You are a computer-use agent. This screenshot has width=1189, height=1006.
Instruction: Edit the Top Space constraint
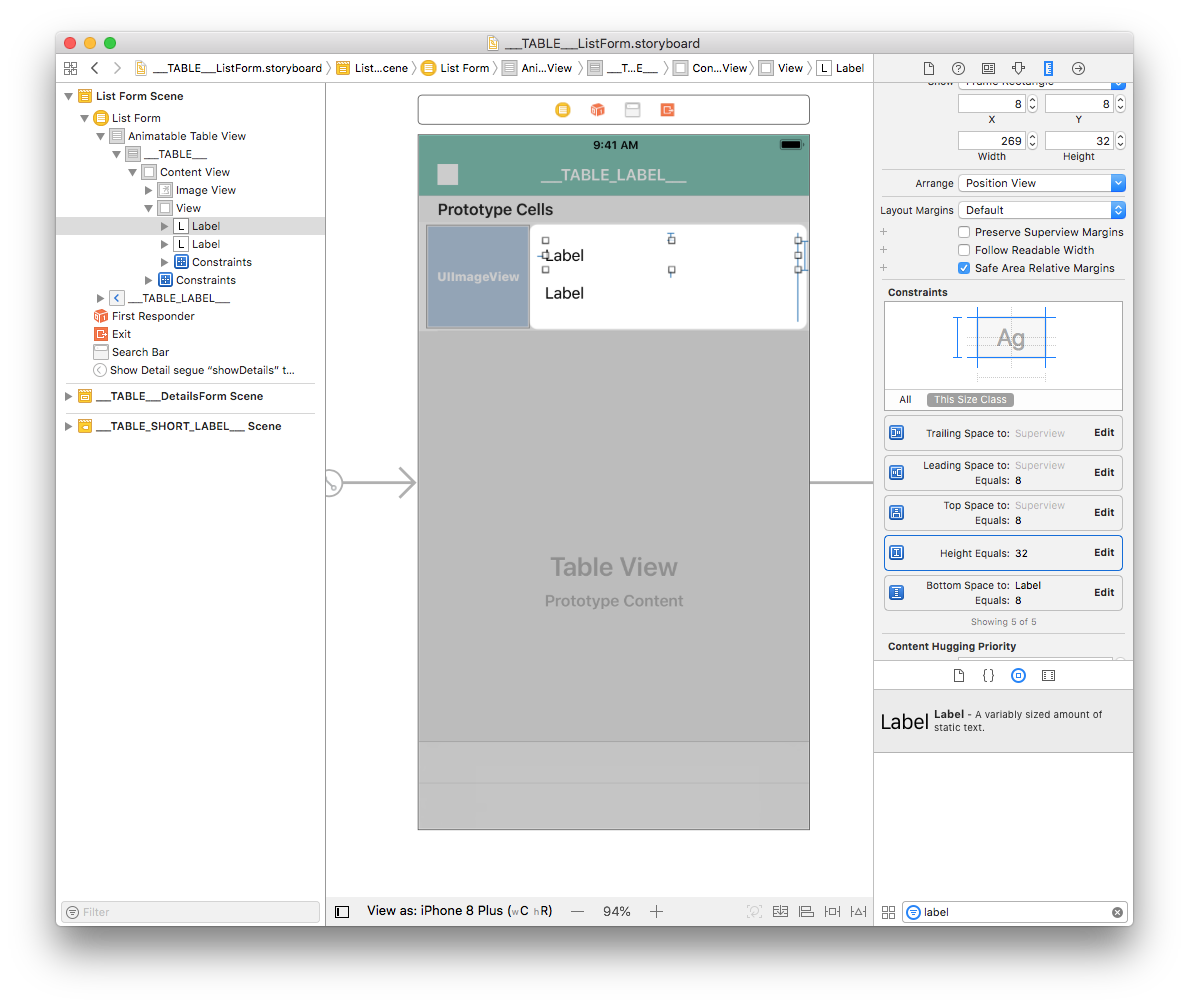(x=1104, y=512)
